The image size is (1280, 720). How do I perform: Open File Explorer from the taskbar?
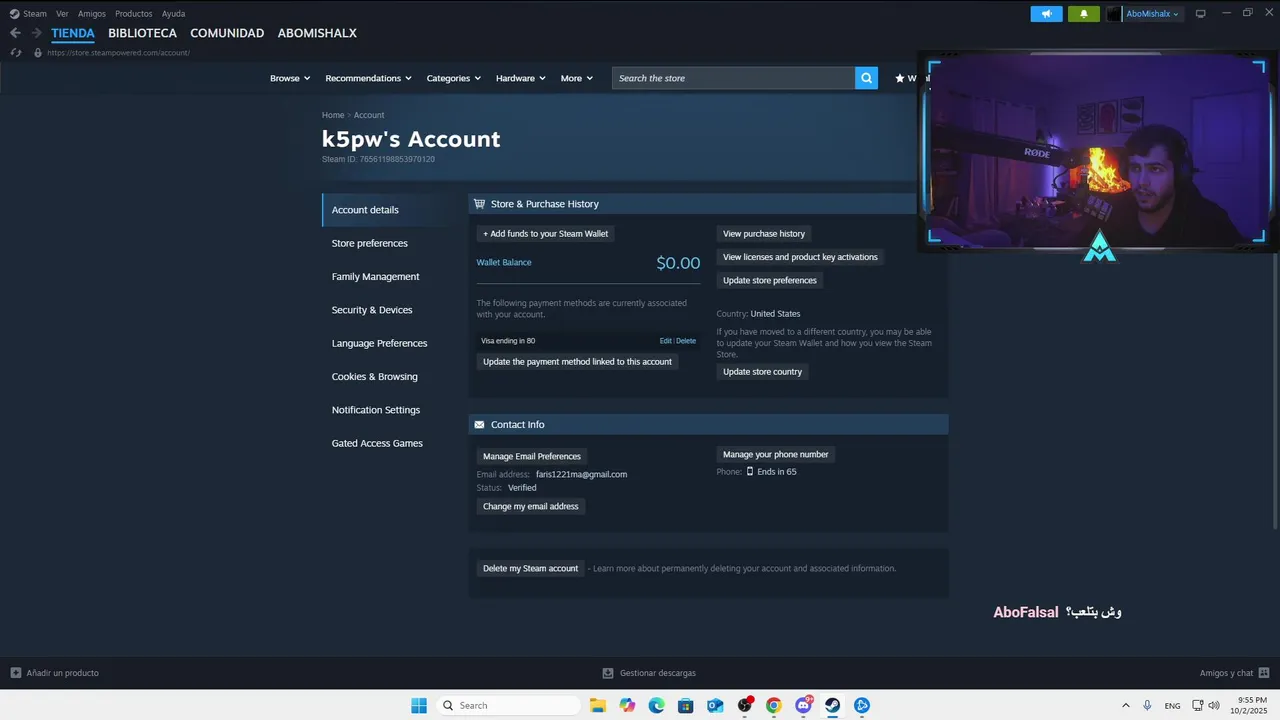tap(598, 705)
